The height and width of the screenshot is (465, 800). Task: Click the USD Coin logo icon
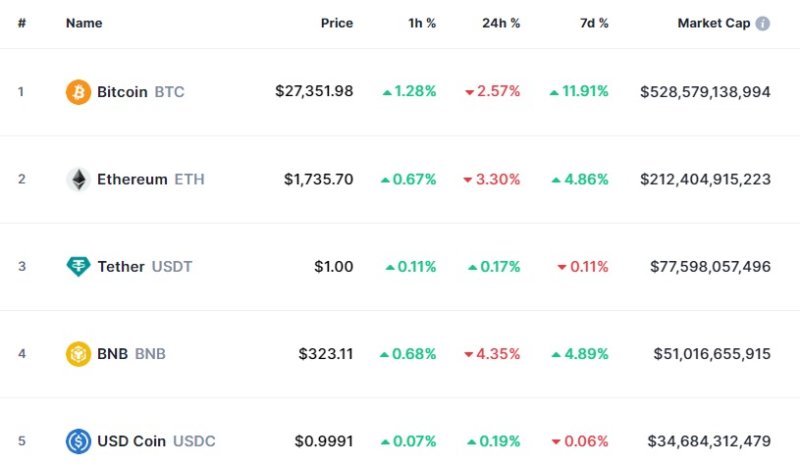coord(78,441)
